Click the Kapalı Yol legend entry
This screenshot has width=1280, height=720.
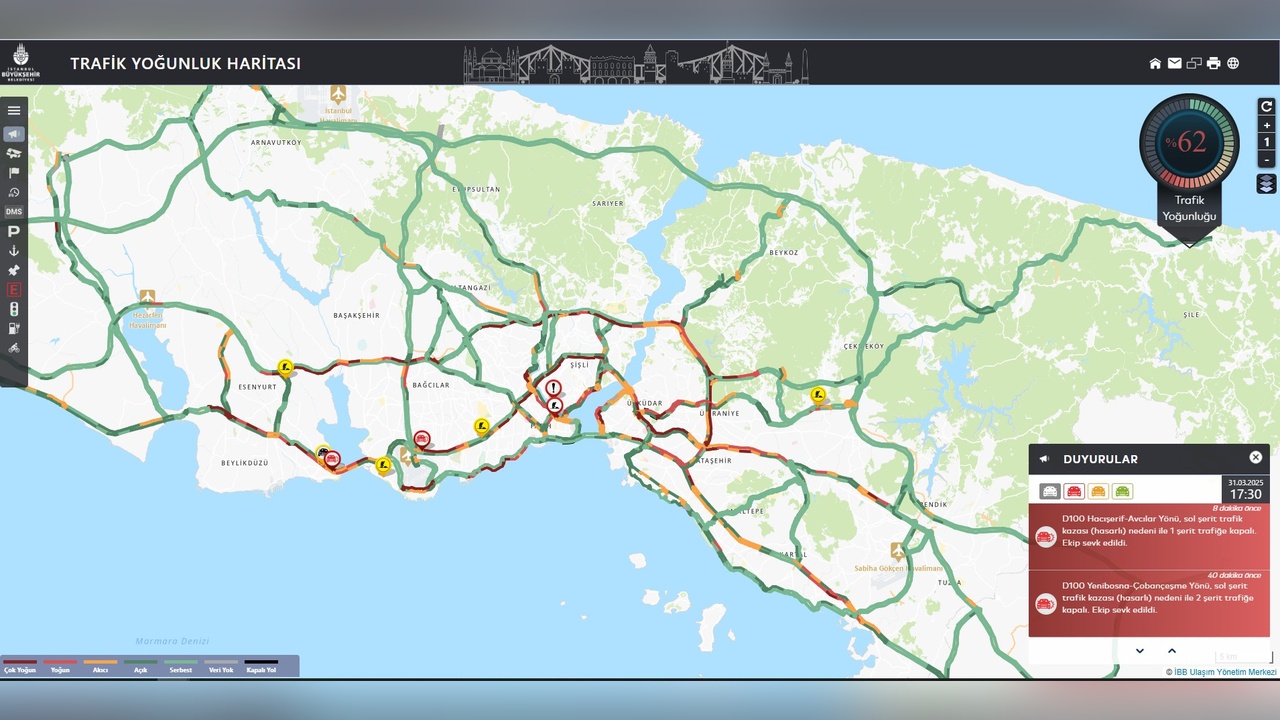pyautogui.click(x=261, y=665)
